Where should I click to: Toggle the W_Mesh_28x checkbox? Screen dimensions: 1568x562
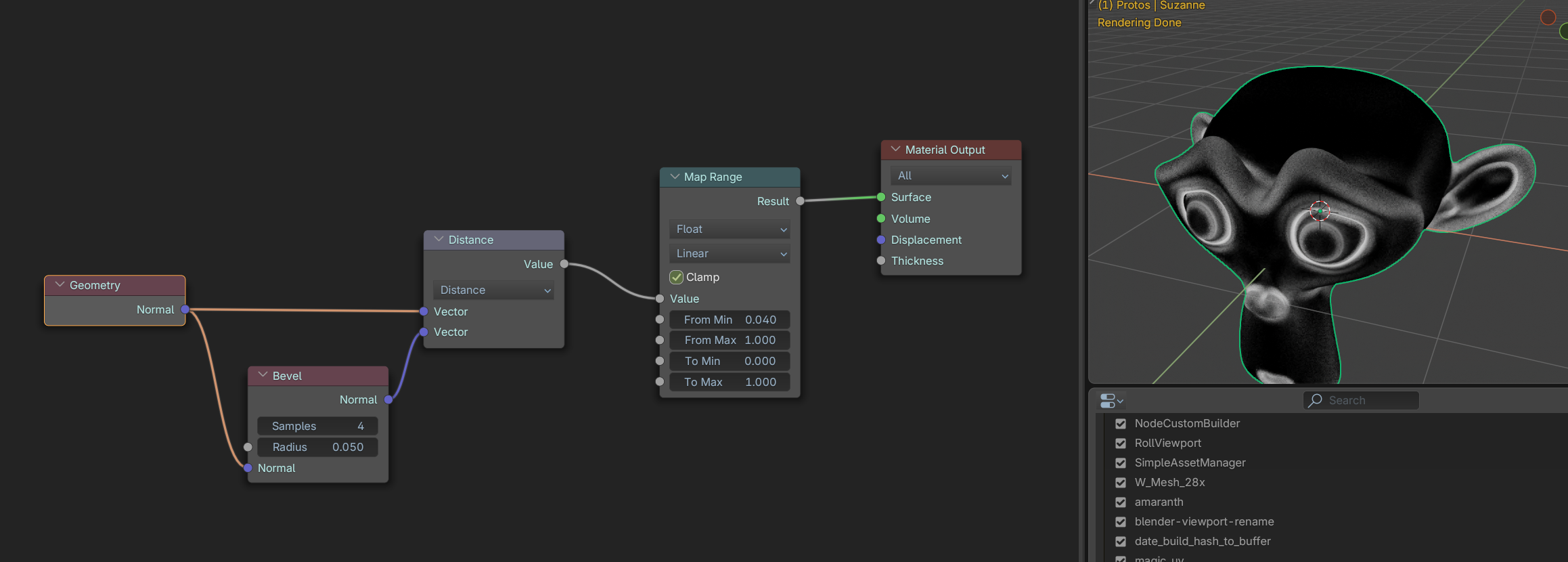click(x=1121, y=483)
